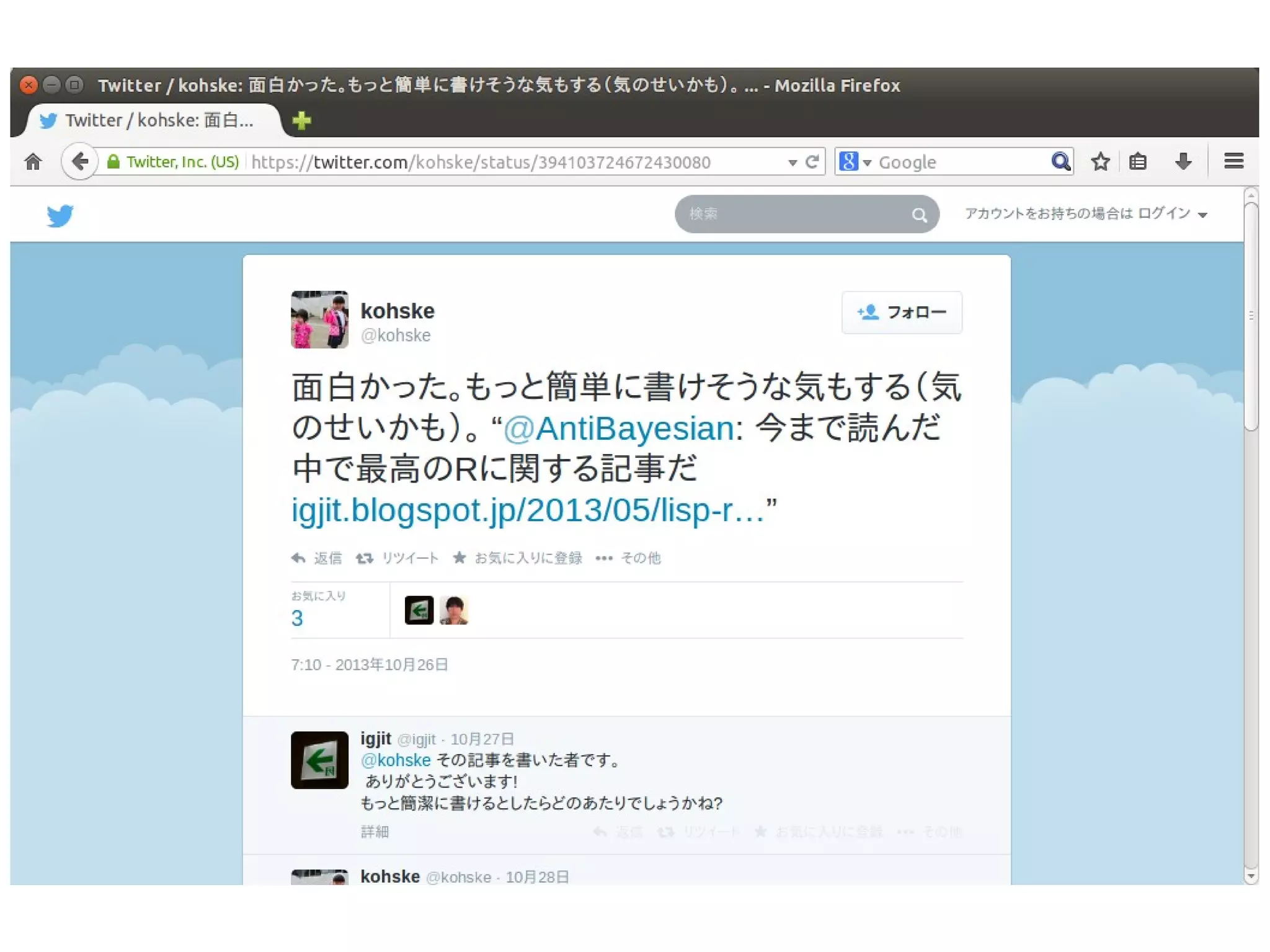
Task: Open the Firefox hamburger menu
Action: tap(1233, 162)
